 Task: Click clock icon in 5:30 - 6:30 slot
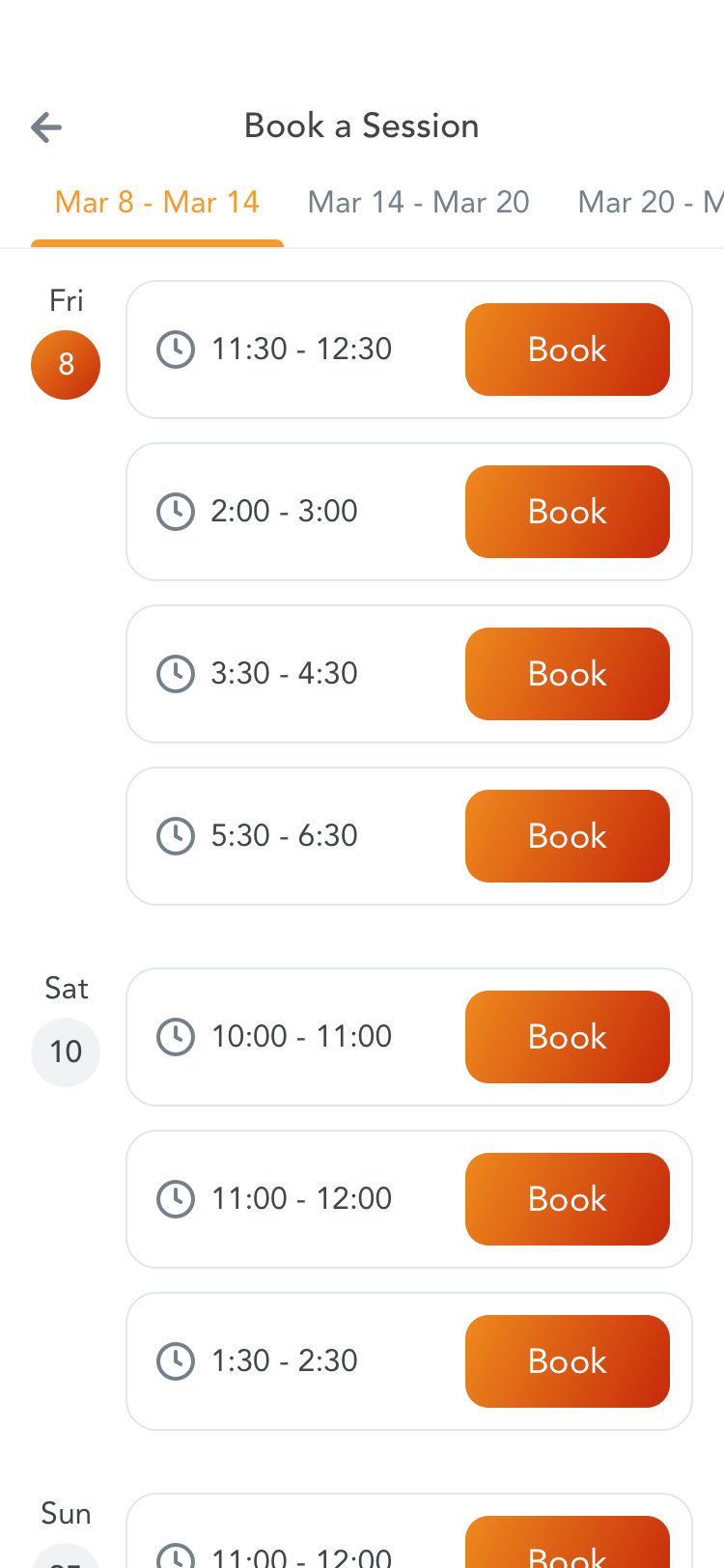[176, 836]
